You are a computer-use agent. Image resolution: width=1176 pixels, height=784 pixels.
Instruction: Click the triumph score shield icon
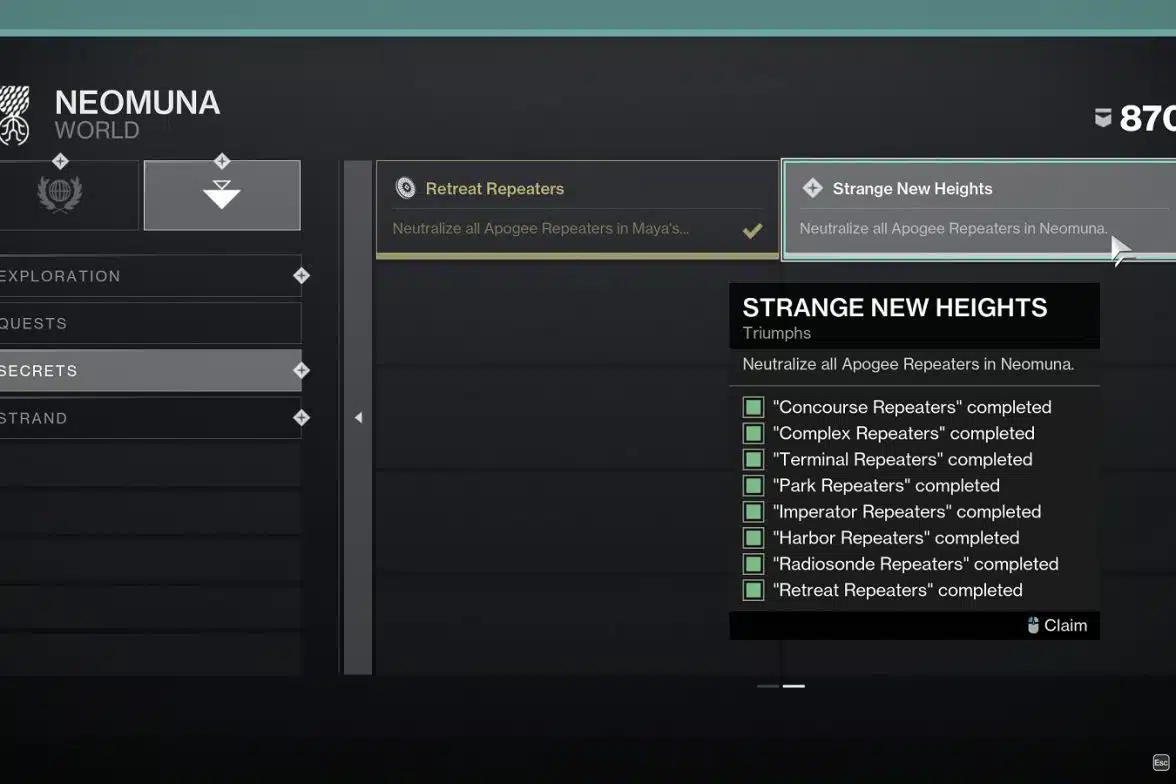(x=1102, y=118)
